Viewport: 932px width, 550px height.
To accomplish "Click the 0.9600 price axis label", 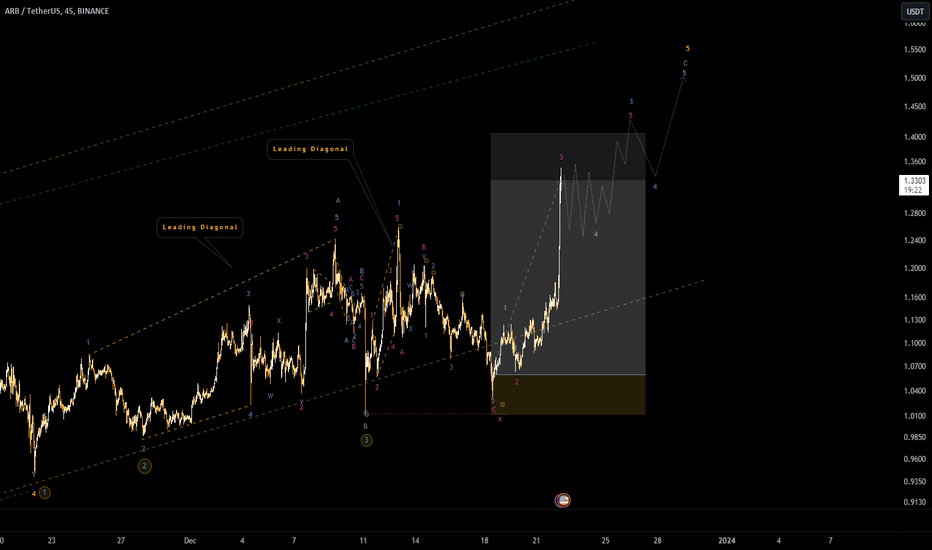I will 915,459.
